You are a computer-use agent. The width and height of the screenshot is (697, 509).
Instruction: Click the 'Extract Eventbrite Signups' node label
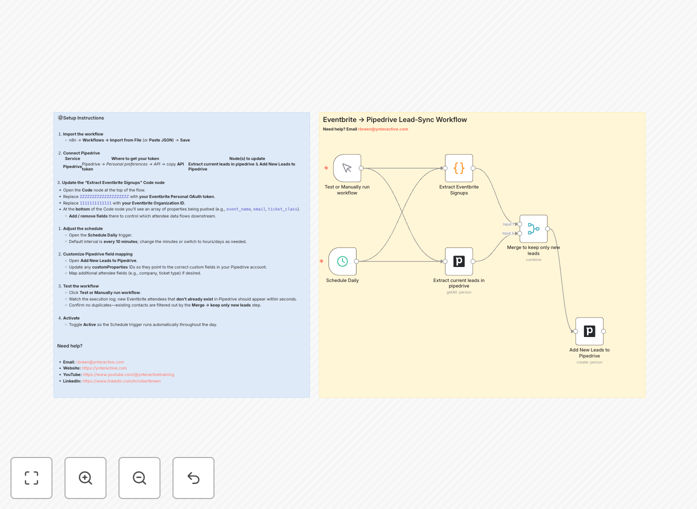pyautogui.click(x=459, y=190)
